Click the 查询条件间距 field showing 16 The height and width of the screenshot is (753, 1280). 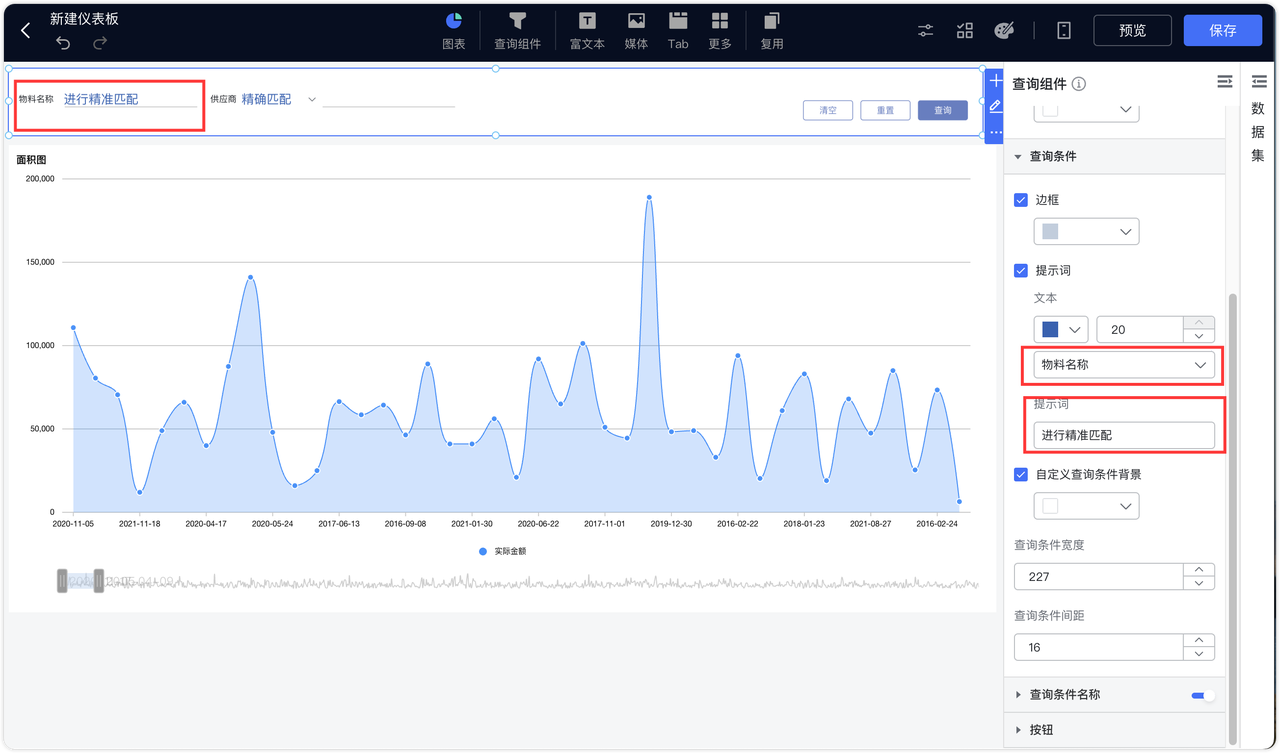pyautogui.click(x=1099, y=647)
